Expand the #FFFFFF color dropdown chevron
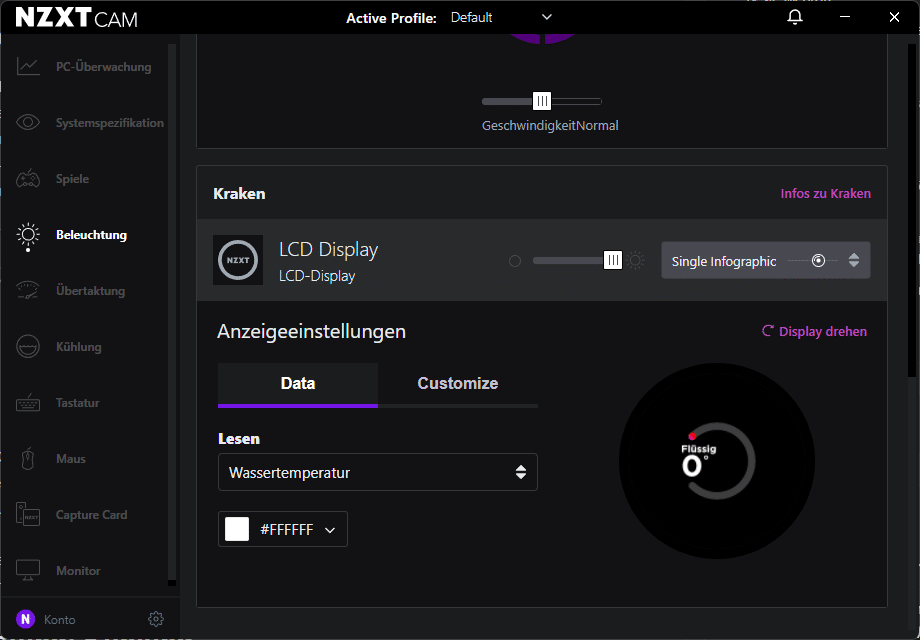This screenshot has height=640, width=920. coord(330,530)
